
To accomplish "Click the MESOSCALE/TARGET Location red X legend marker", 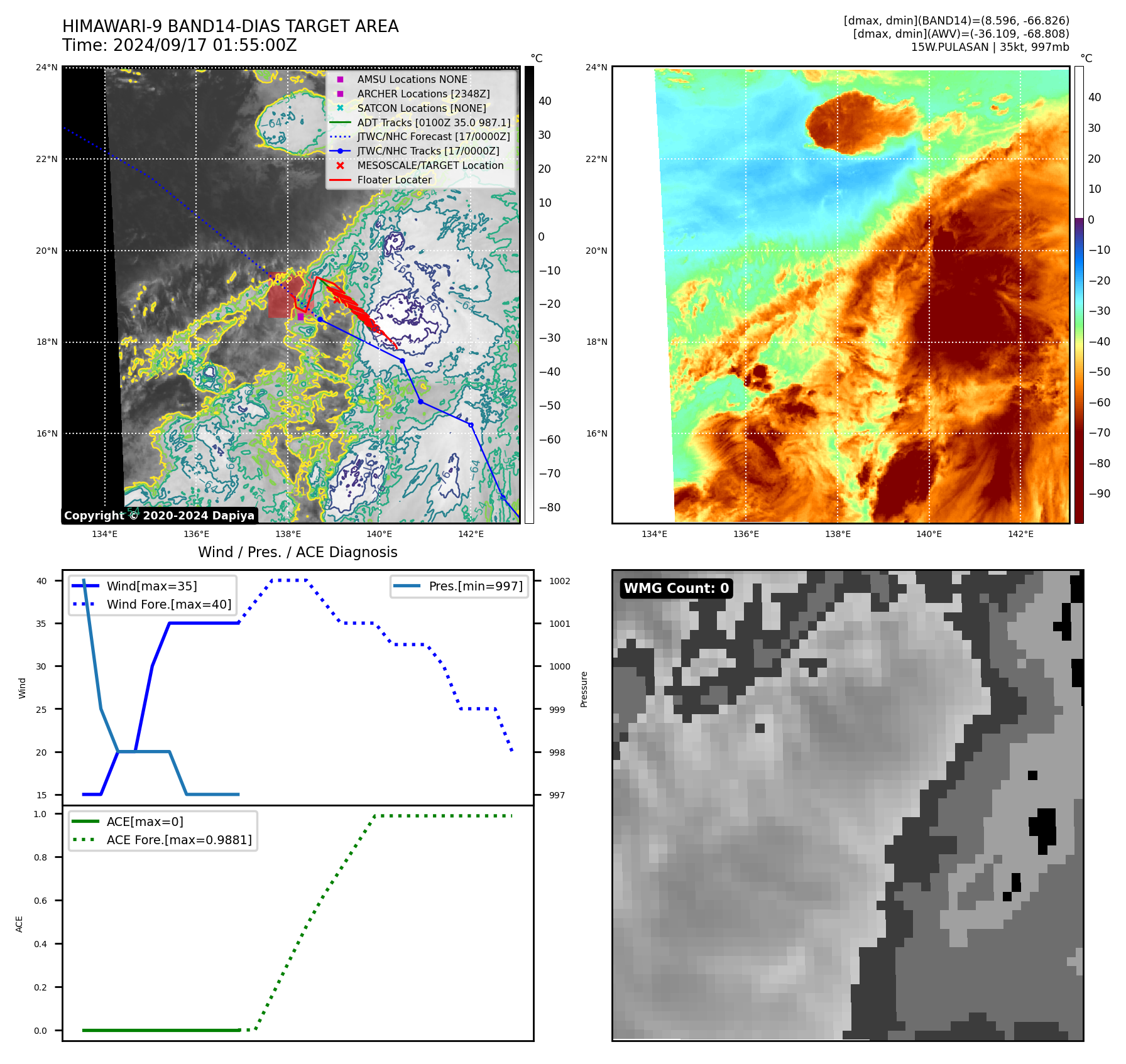I will pyautogui.click(x=340, y=166).
